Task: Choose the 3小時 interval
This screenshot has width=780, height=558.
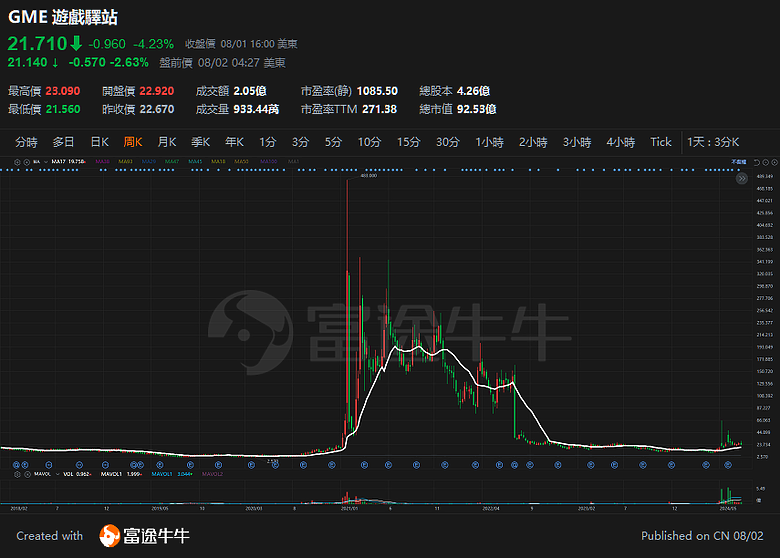Action: click(577, 142)
